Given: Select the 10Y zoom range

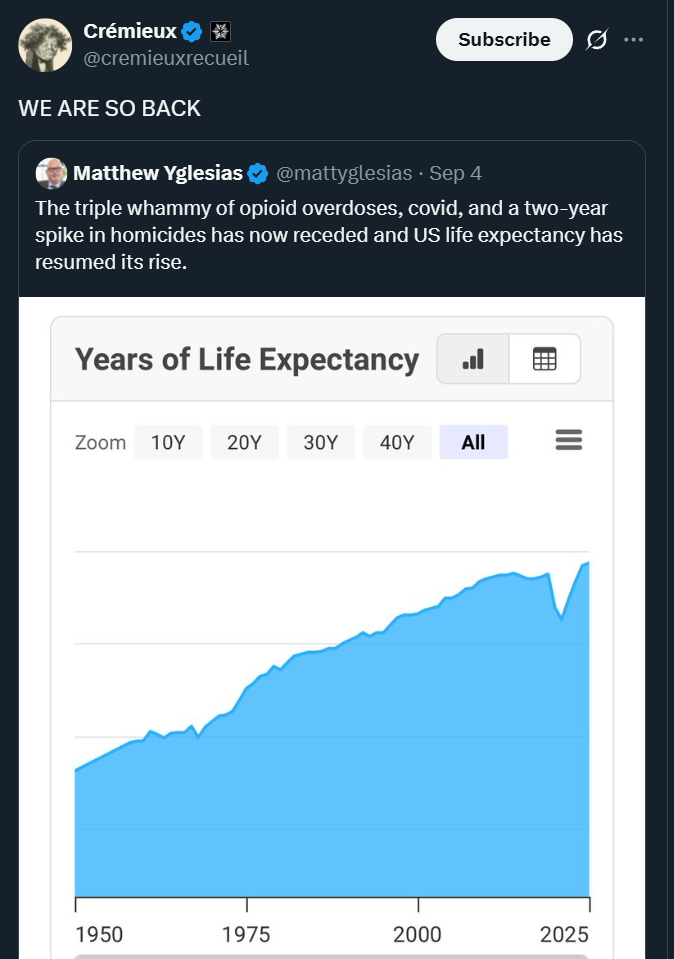Looking at the screenshot, I should click(x=168, y=442).
